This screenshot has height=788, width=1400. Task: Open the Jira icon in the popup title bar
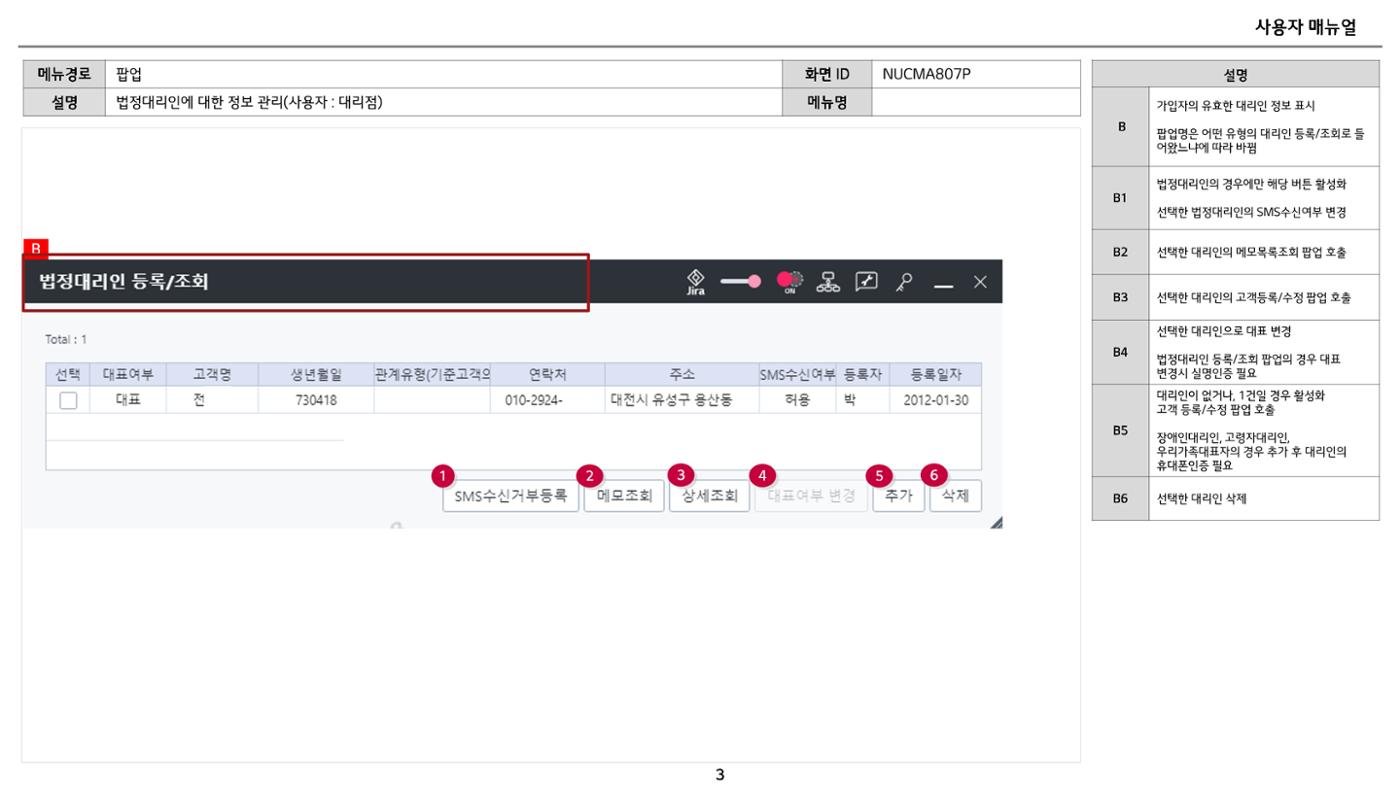pos(694,281)
